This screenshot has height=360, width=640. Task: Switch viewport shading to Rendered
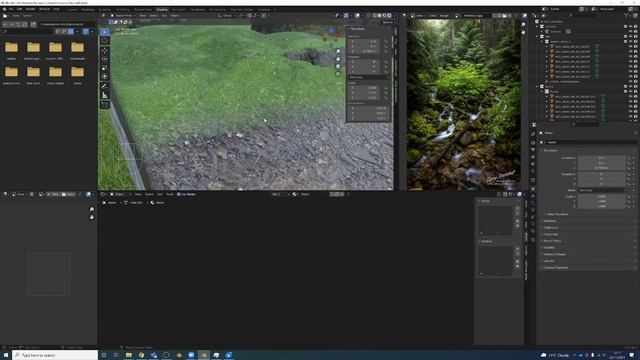pos(389,16)
